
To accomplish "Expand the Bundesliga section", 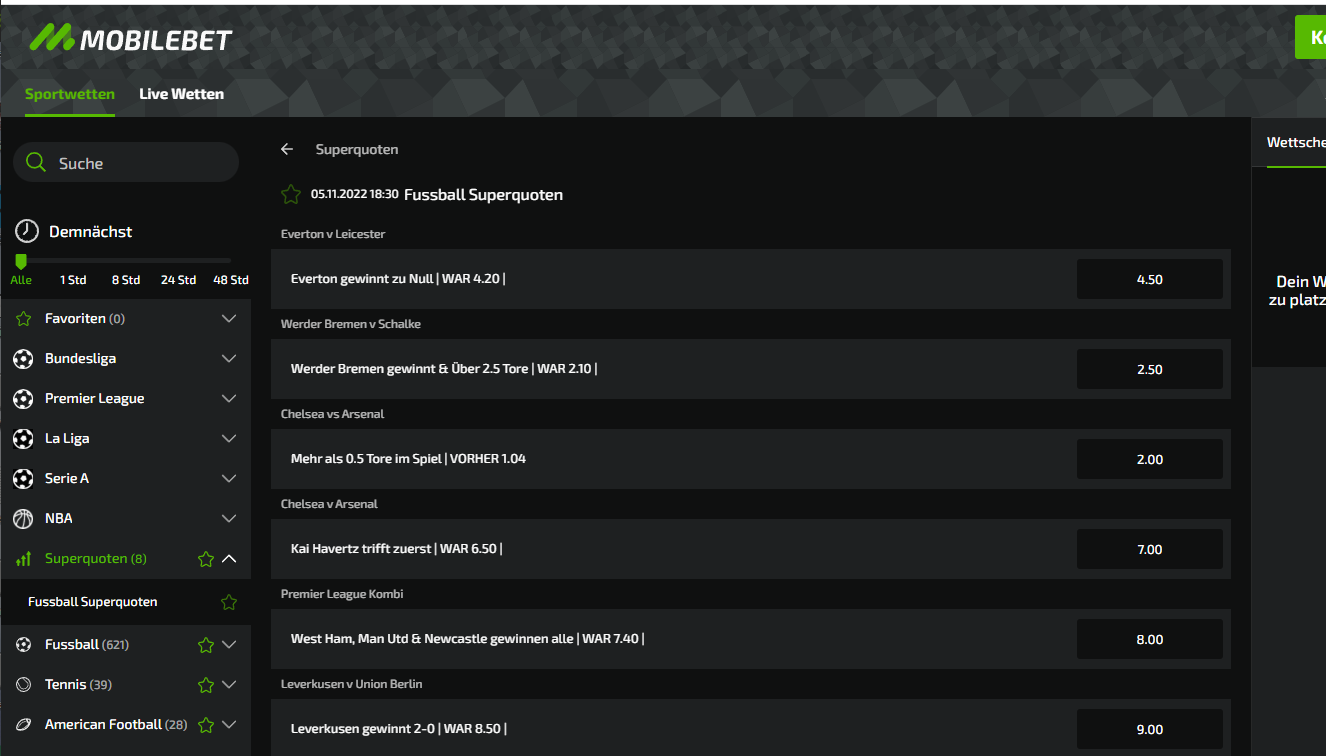I will pos(229,358).
